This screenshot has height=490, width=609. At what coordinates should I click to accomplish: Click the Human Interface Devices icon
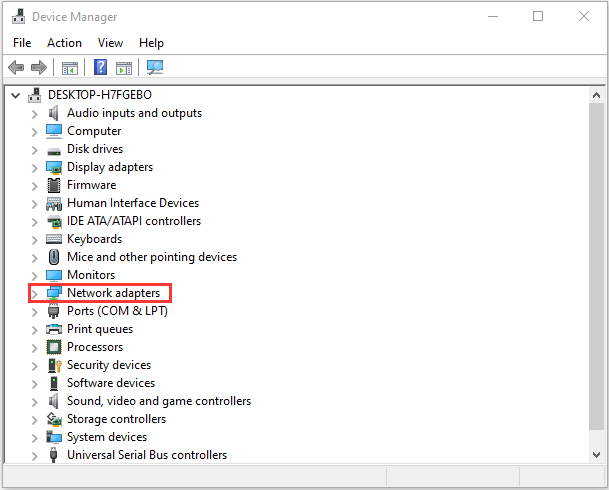pos(54,203)
